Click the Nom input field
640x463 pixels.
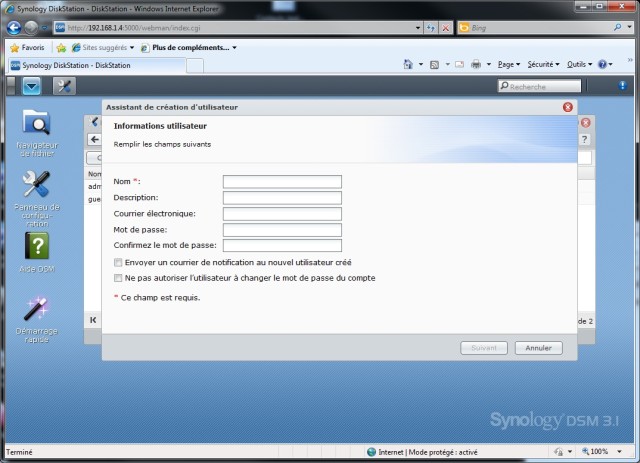pyautogui.click(x=282, y=182)
